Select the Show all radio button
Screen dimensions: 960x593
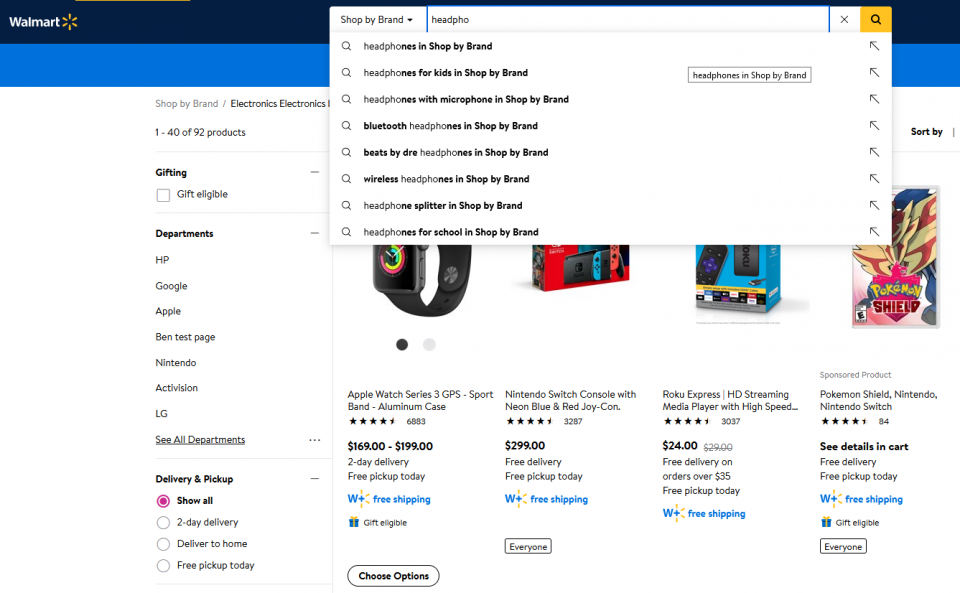coord(163,501)
